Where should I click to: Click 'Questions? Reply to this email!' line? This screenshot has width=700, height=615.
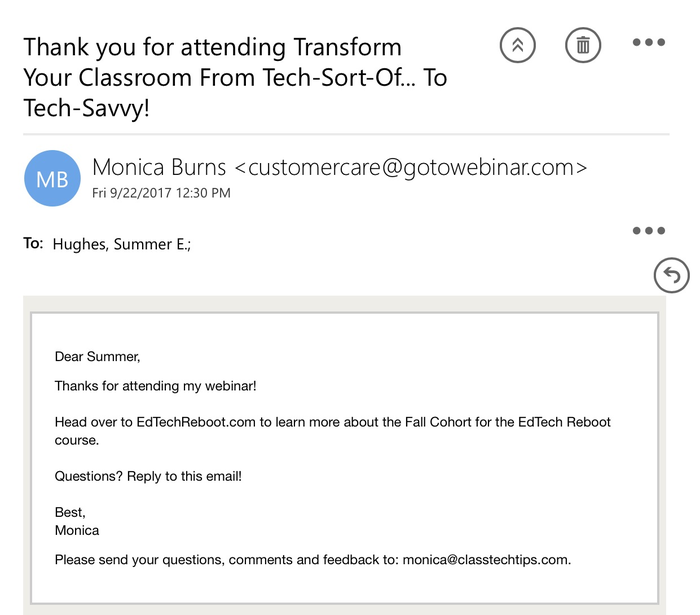pyautogui.click(x=148, y=476)
